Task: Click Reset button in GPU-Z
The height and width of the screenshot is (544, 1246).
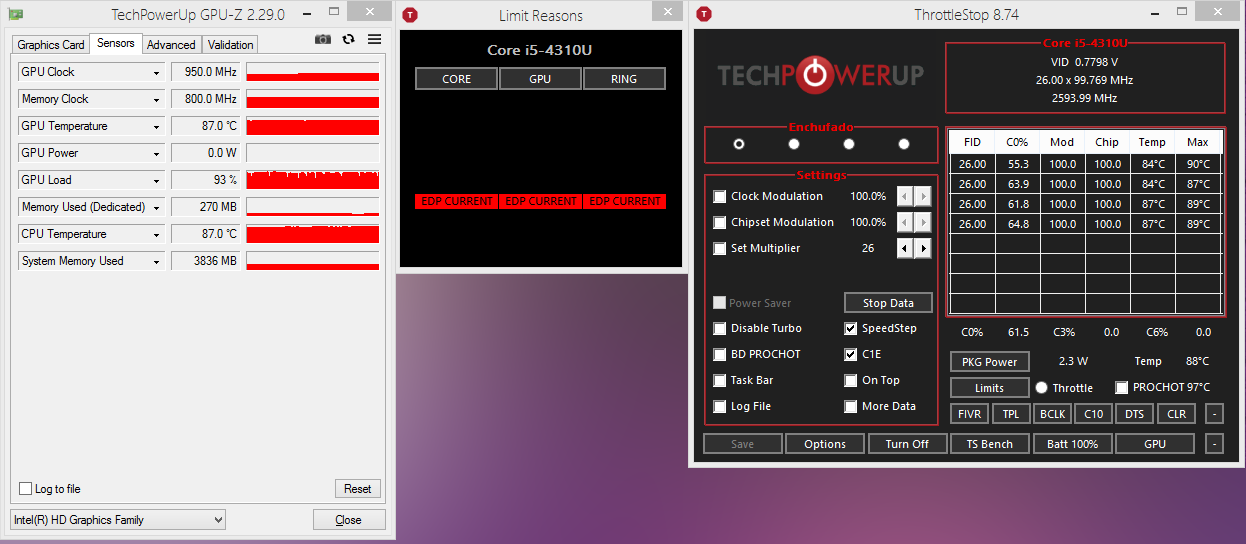Action: (x=357, y=489)
